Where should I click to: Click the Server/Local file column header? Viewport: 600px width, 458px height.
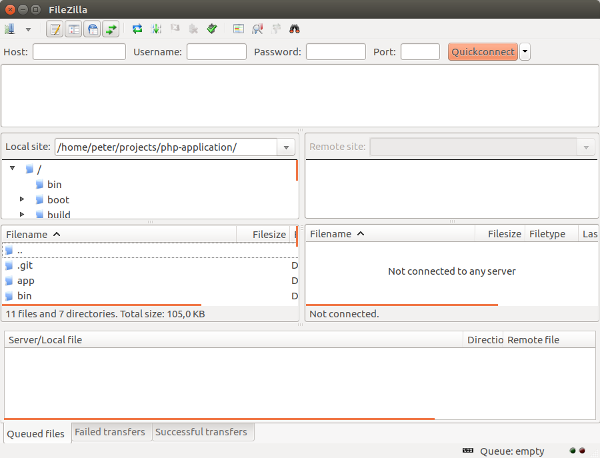[234, 340]
